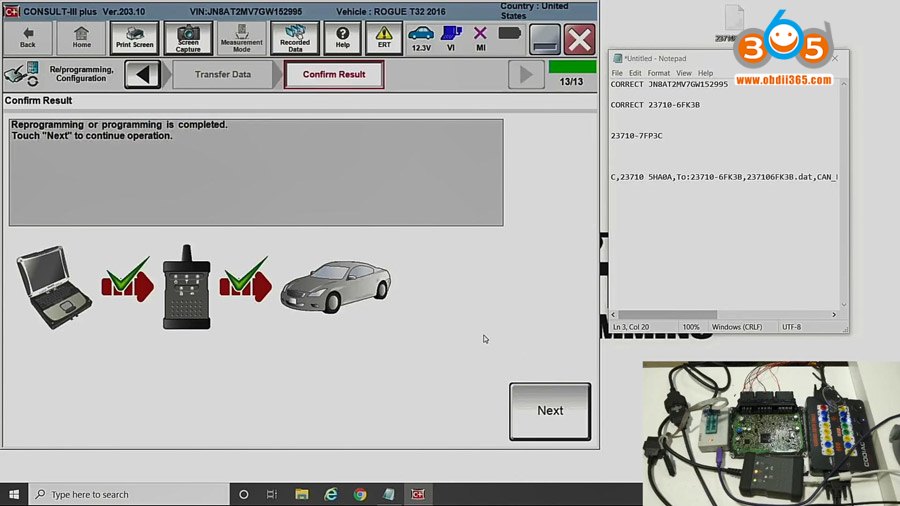Click CONSULT-III plus taskbar icon
Screen dimensions: 900x506
click(418, 494)
